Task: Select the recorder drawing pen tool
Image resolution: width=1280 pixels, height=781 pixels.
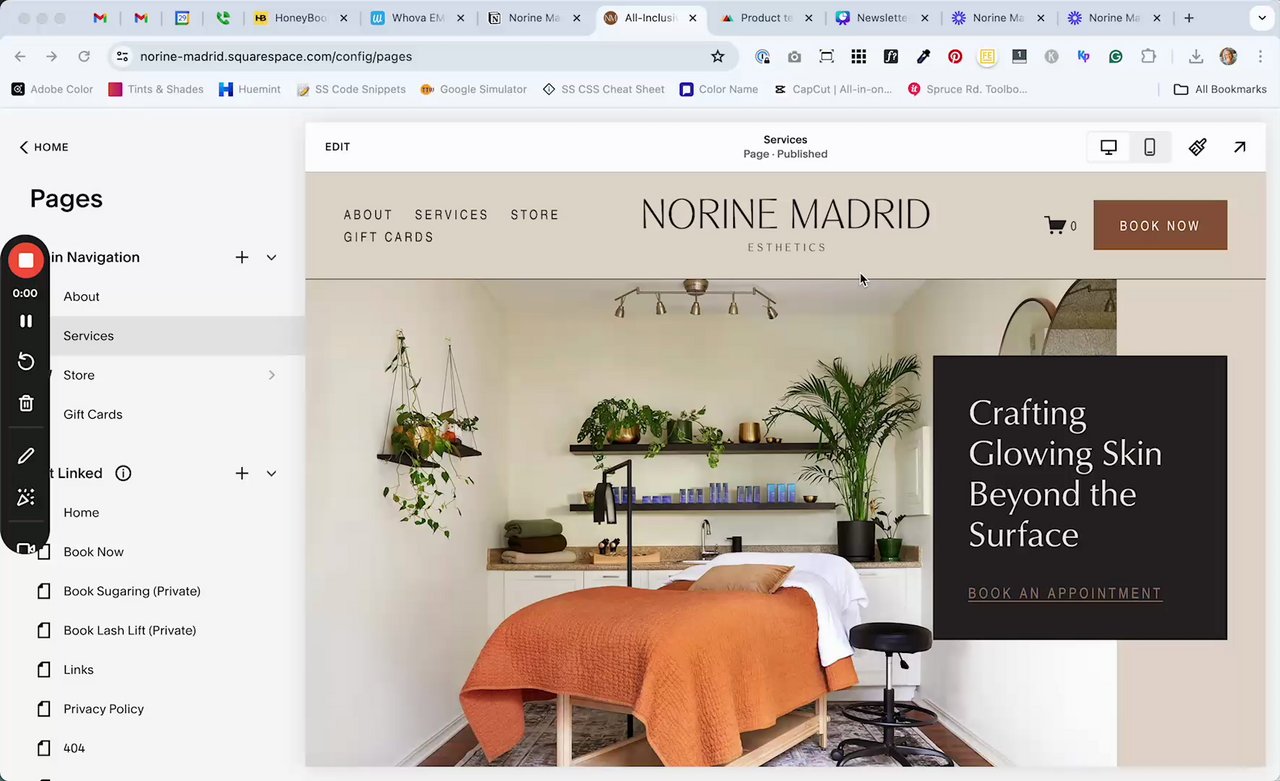Action: coord(26,456)
